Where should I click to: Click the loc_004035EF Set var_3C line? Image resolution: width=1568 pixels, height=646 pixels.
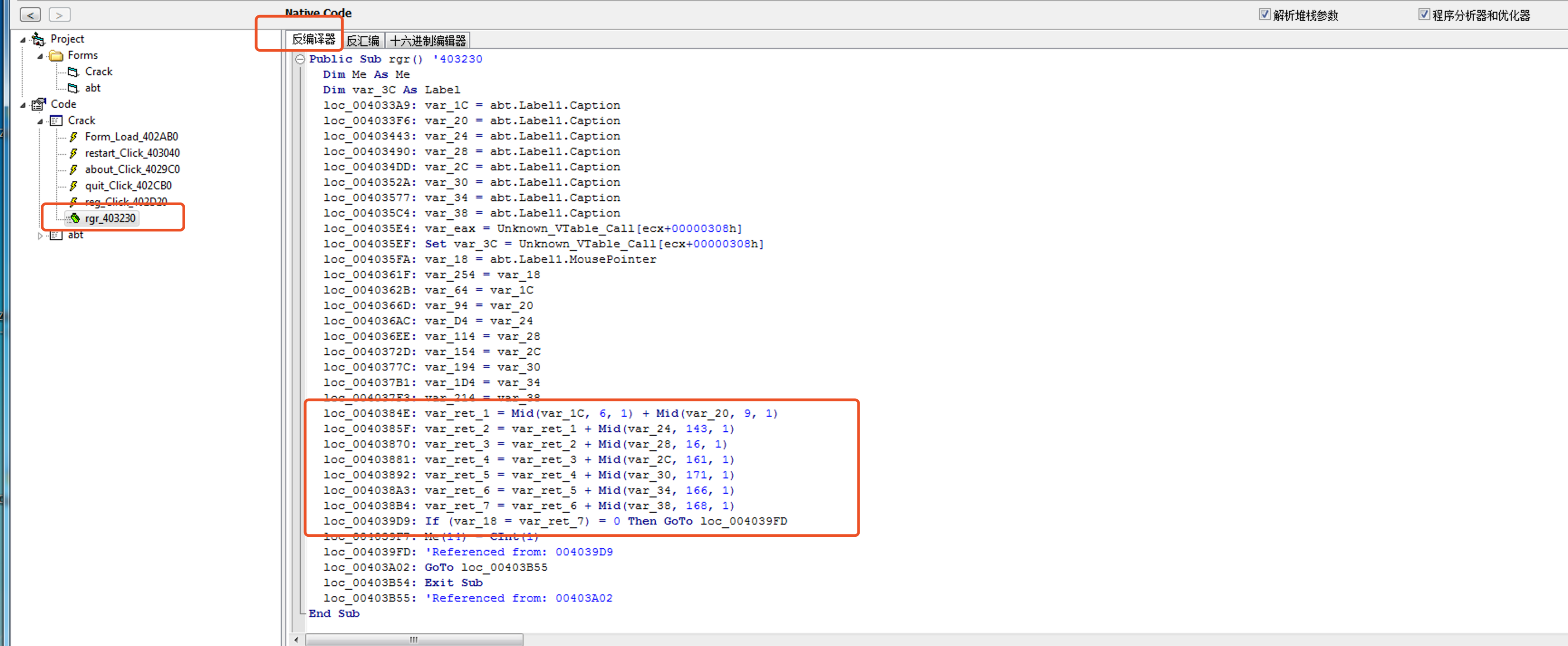click(x=544, y=244)
